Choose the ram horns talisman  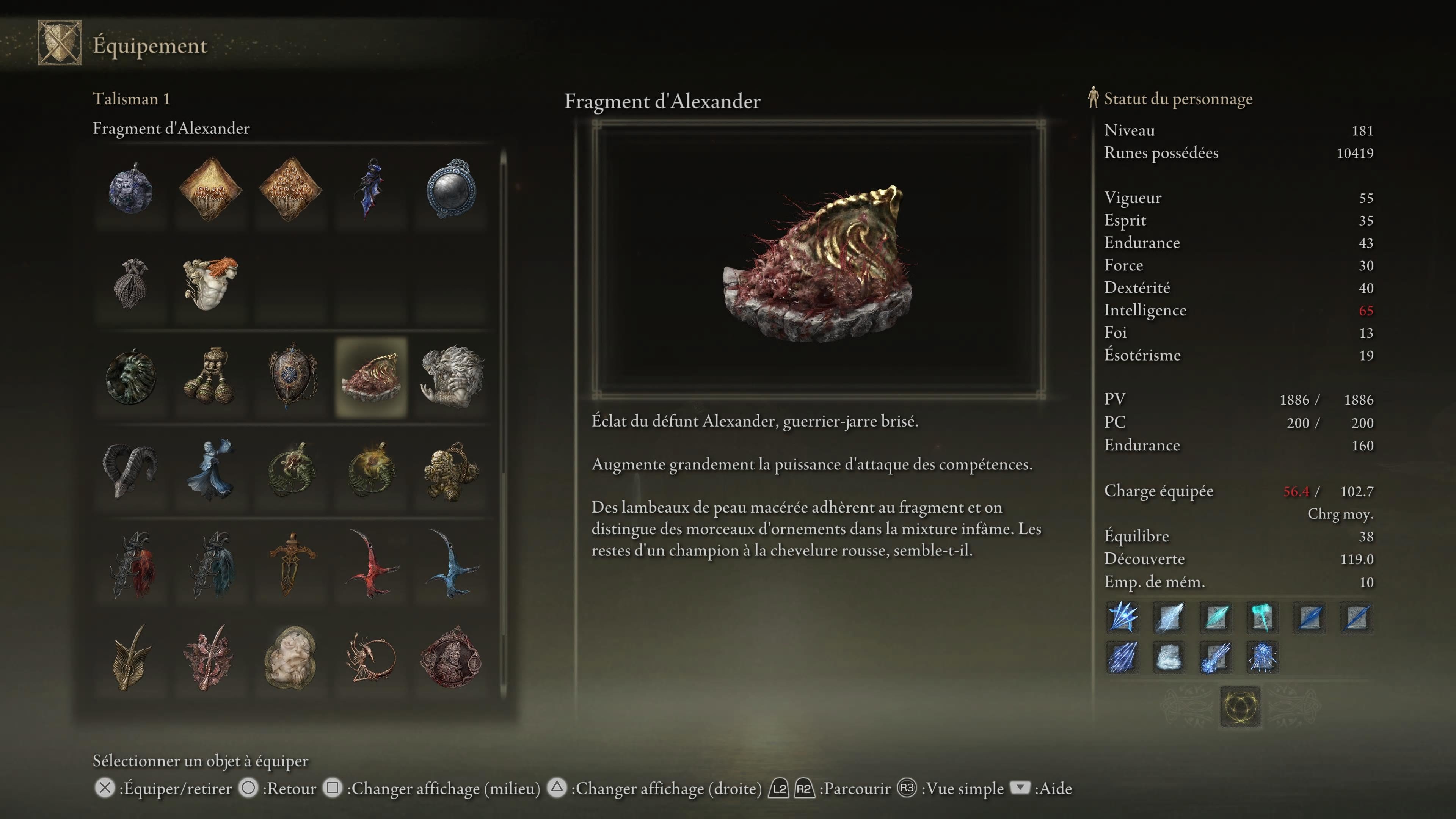tap(130, 471)
